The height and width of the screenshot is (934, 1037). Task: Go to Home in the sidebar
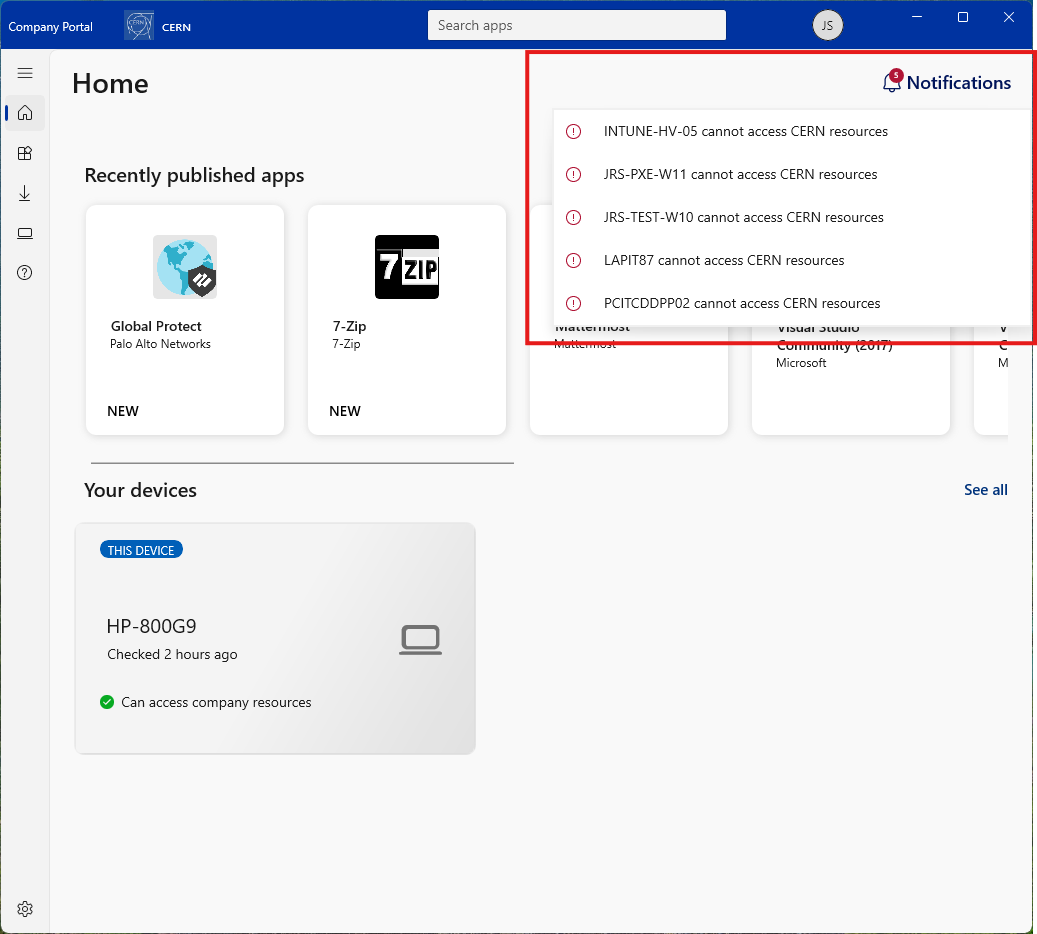(25, 113)
